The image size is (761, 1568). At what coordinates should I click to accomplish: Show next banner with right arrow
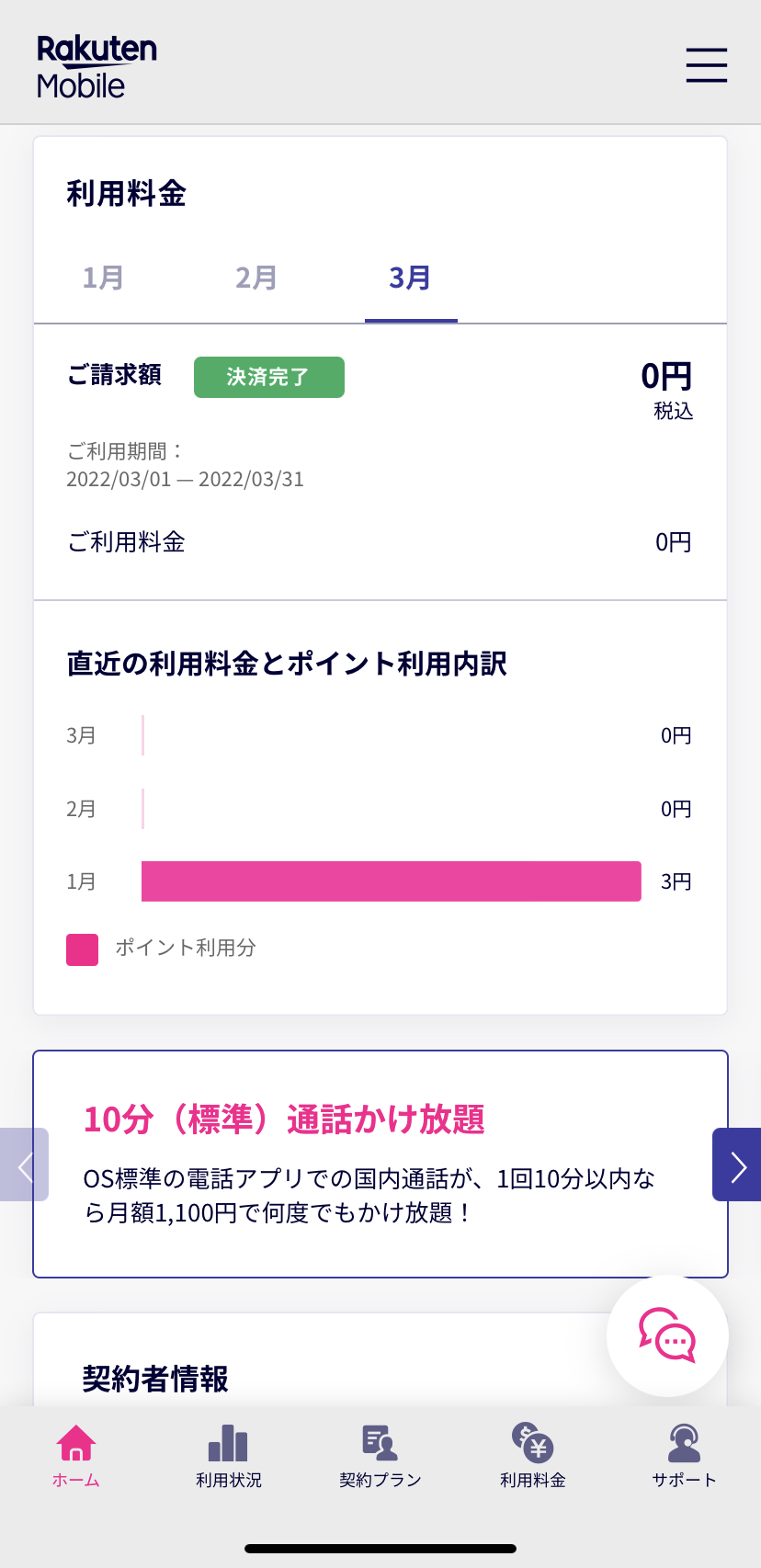click(x=737, y=1165)
